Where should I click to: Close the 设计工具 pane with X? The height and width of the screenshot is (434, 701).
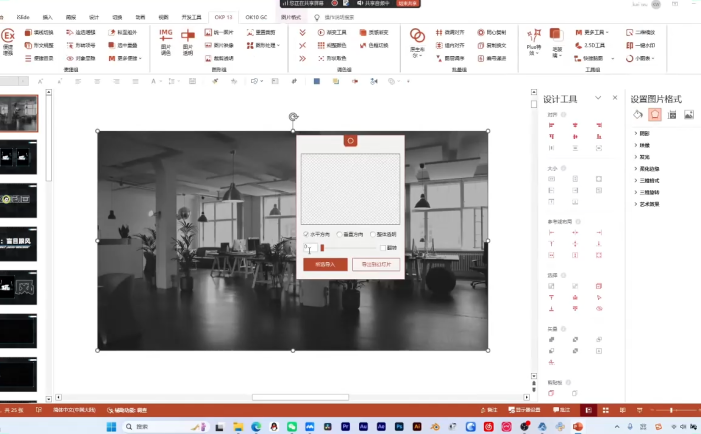pyautogui.click(x=614, y=98)
